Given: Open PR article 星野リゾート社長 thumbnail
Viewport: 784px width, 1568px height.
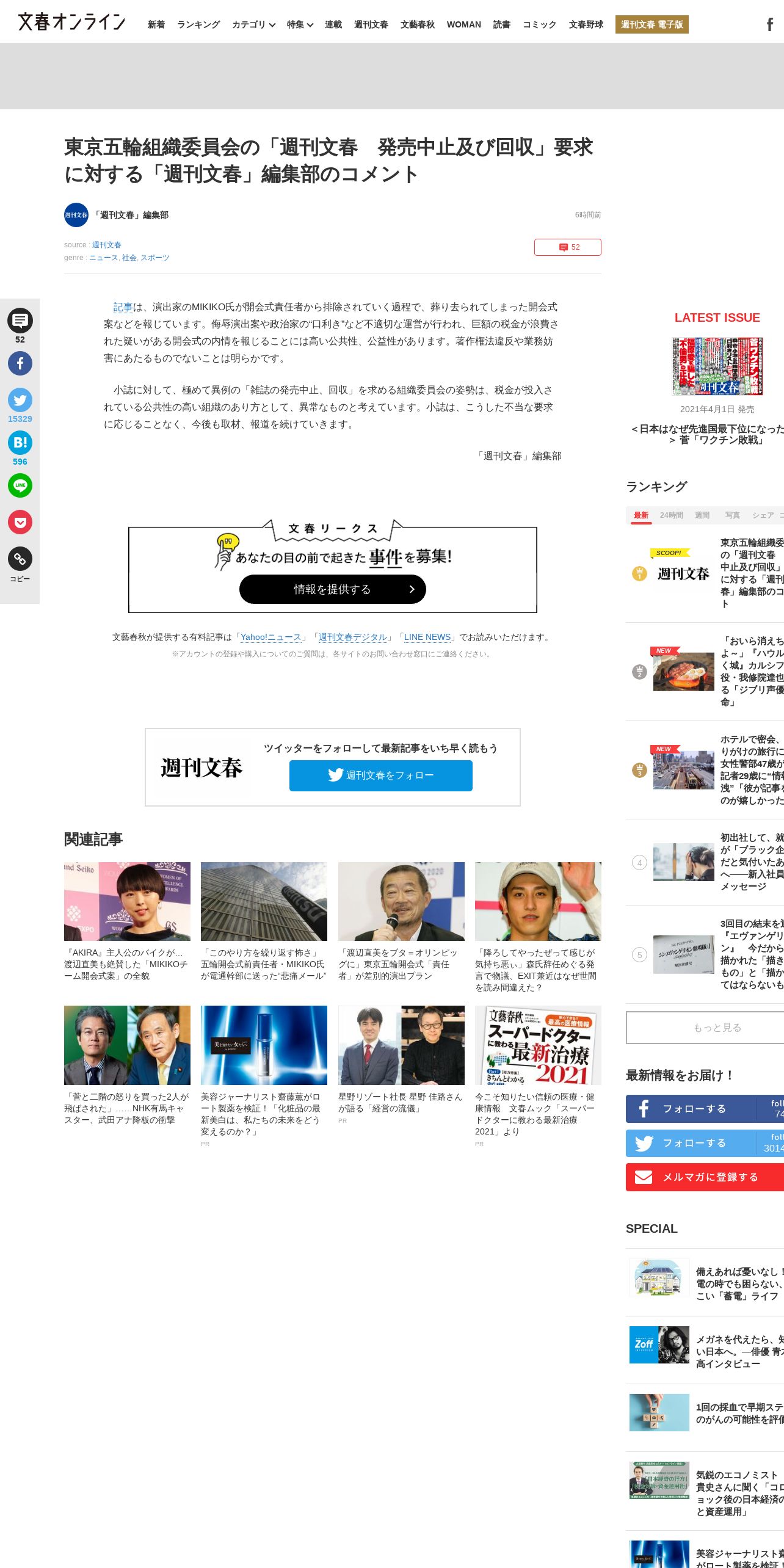Looking at the screenshot, I should pyautogui.click(x=401, y=1045).
